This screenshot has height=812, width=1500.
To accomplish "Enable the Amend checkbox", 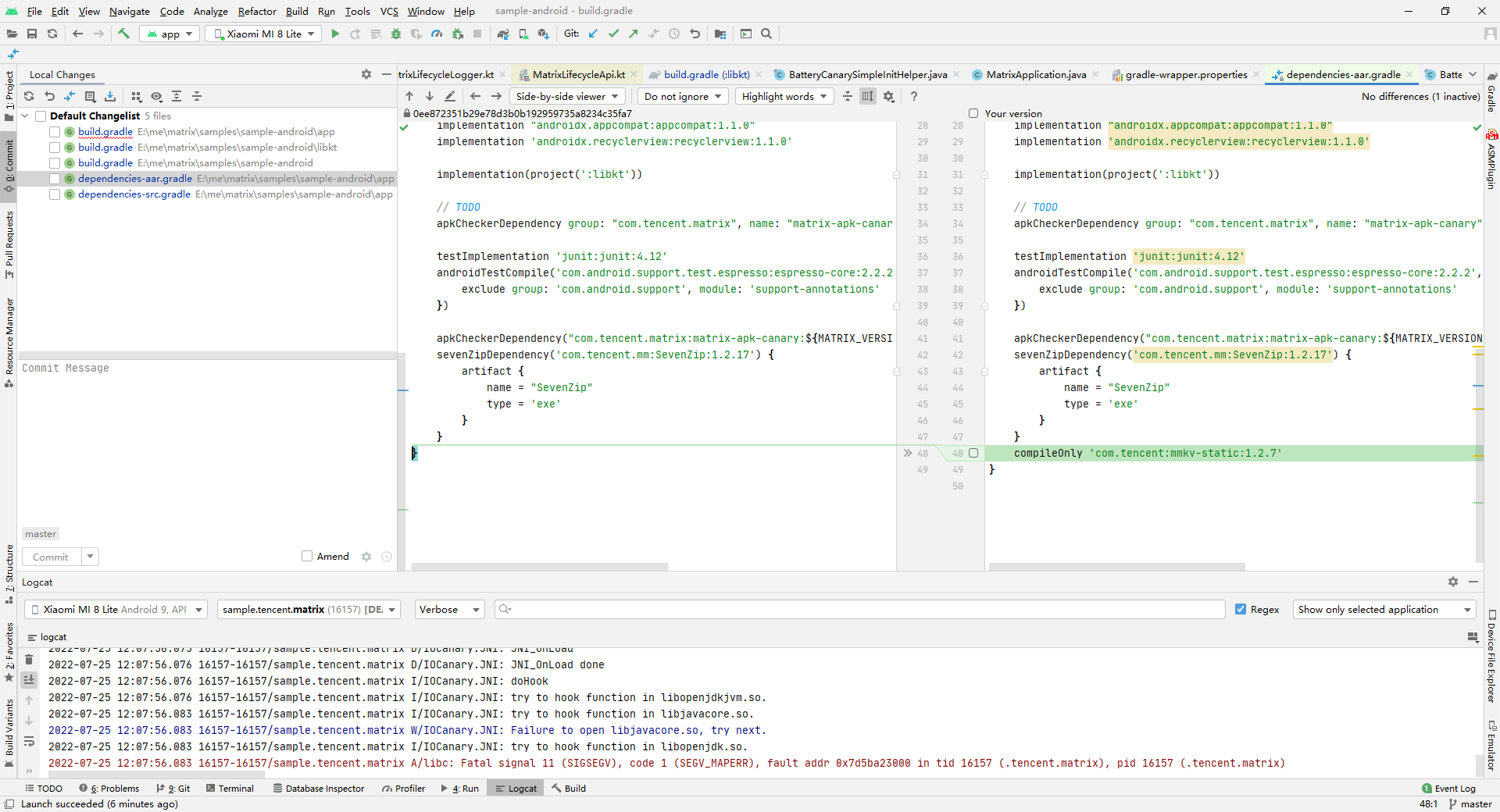I will click(x=307, y=556).
